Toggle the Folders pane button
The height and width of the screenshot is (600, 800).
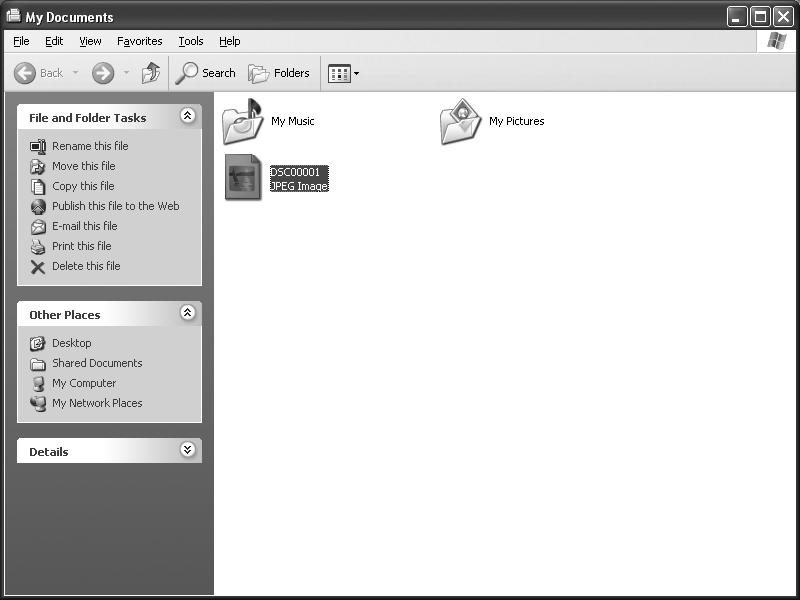coord(279,73)
